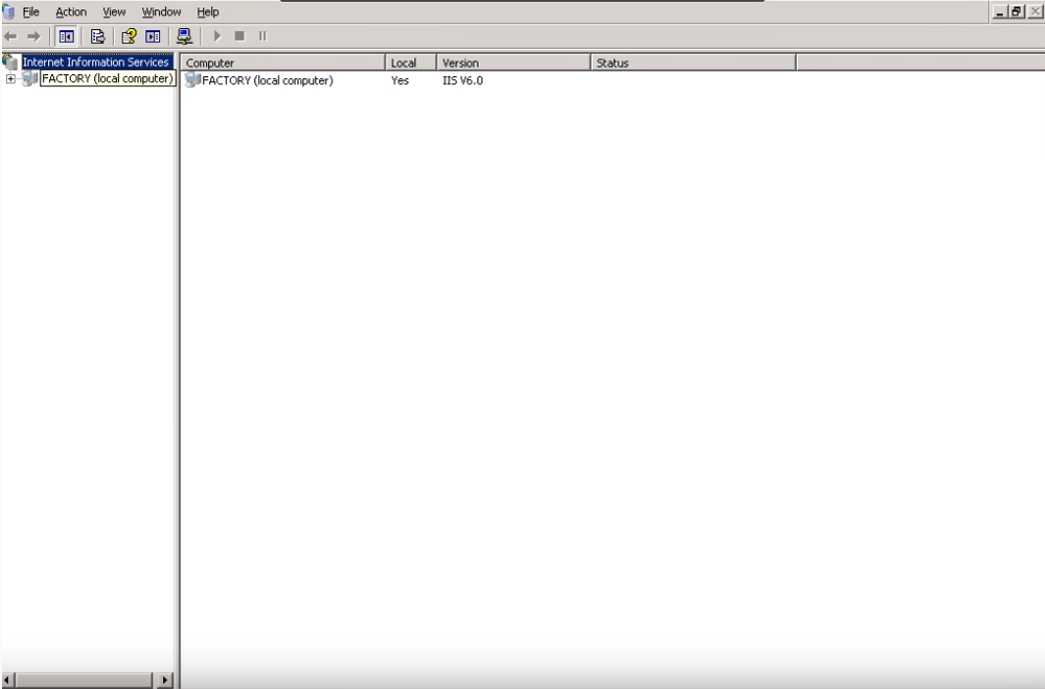This screenshot has height=689, width=1045.
Task: Click the Forward arrow toolbar icon
Action: point(33,37)
